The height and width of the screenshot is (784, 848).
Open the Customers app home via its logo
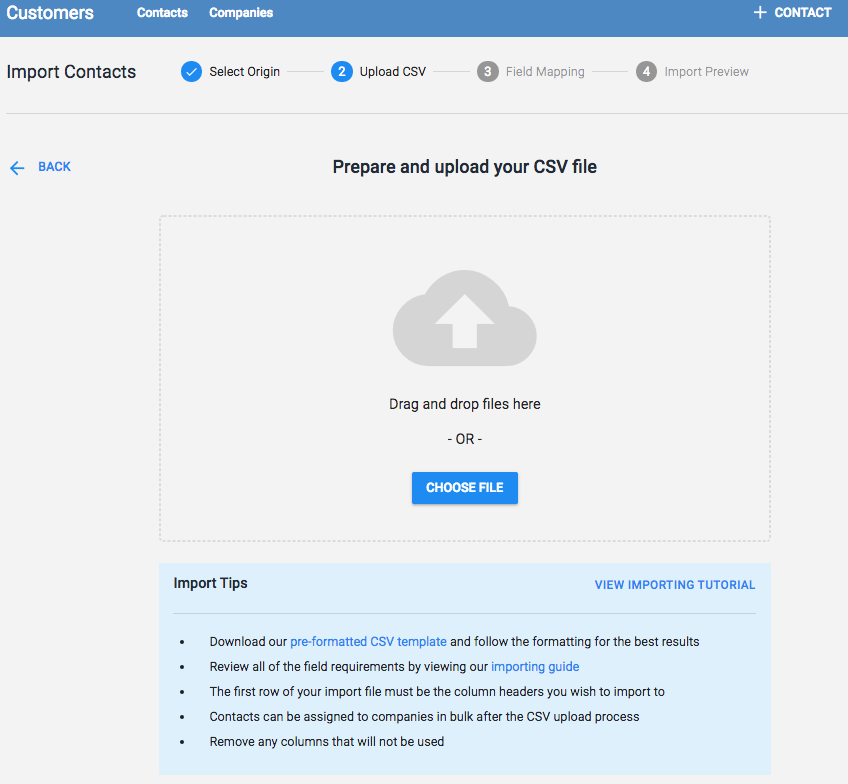pyautogui.click(x=50, y=13)
